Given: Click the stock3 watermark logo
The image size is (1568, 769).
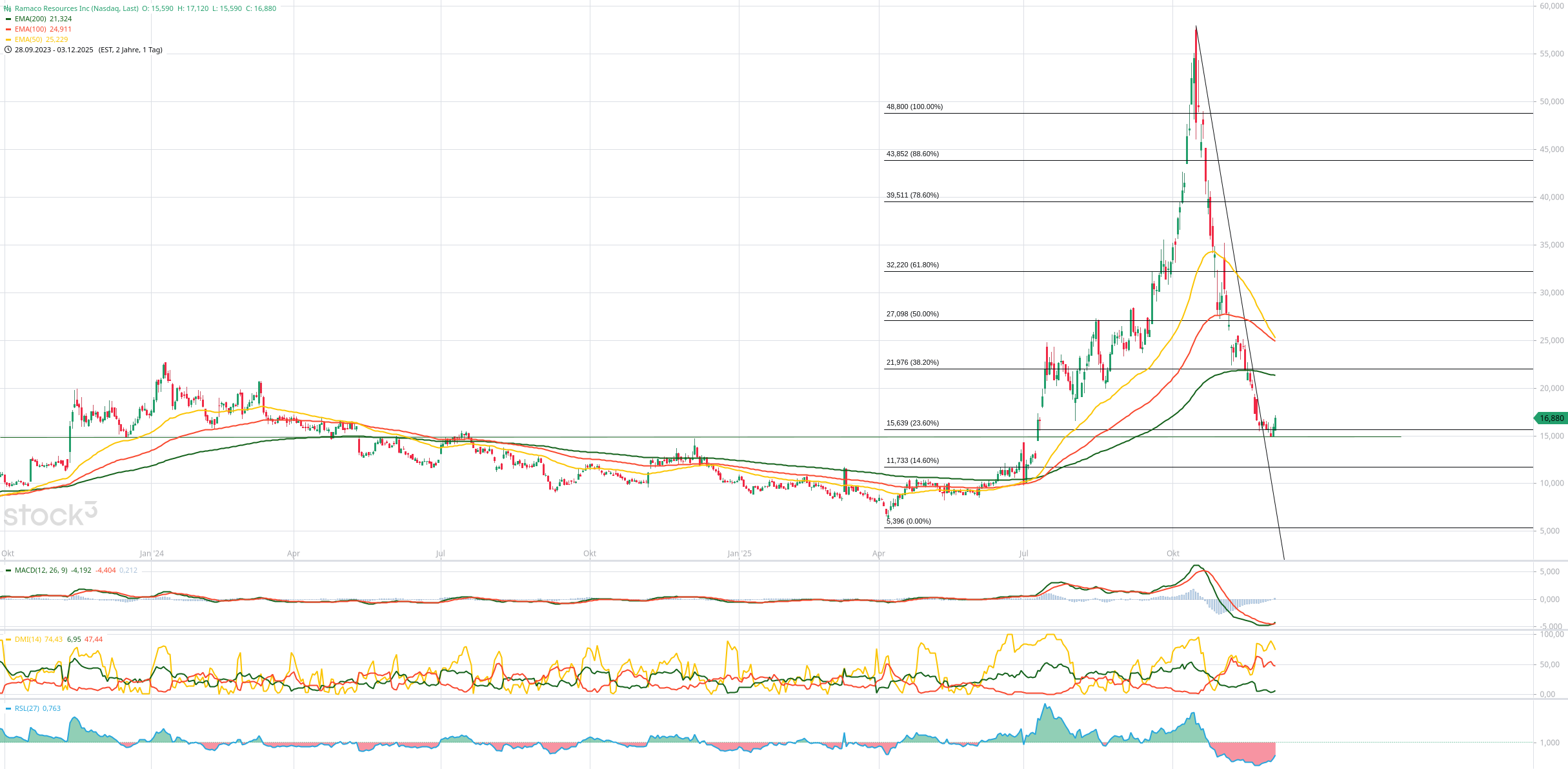Looking at the screenshot, I should [50, 515].
